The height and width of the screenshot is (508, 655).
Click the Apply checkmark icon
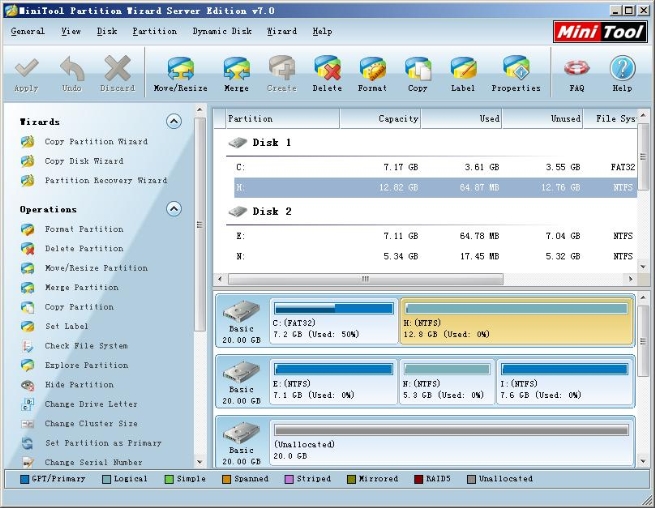coord(27,68)
